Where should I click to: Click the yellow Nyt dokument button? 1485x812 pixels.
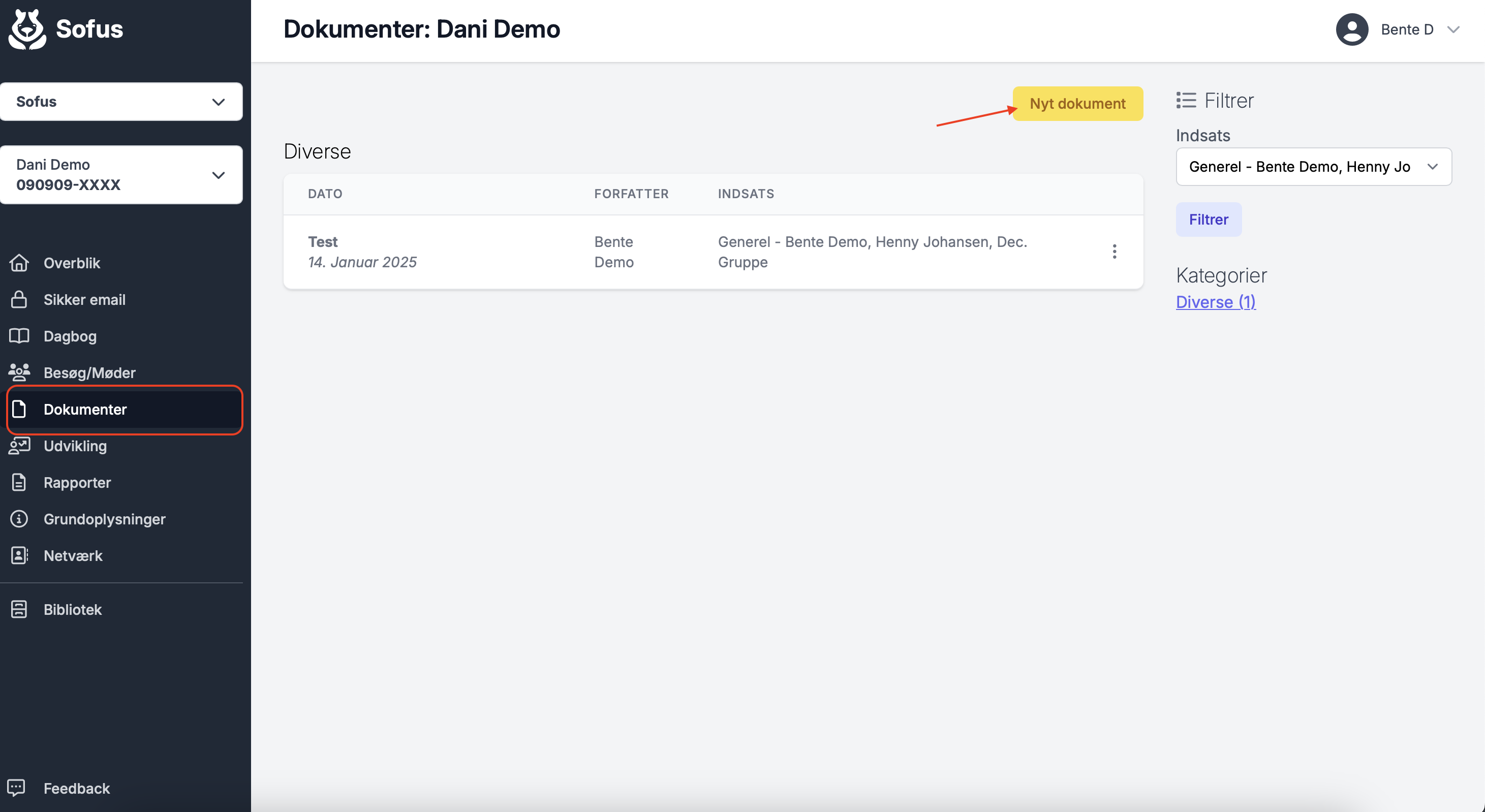pos(1077,104)
